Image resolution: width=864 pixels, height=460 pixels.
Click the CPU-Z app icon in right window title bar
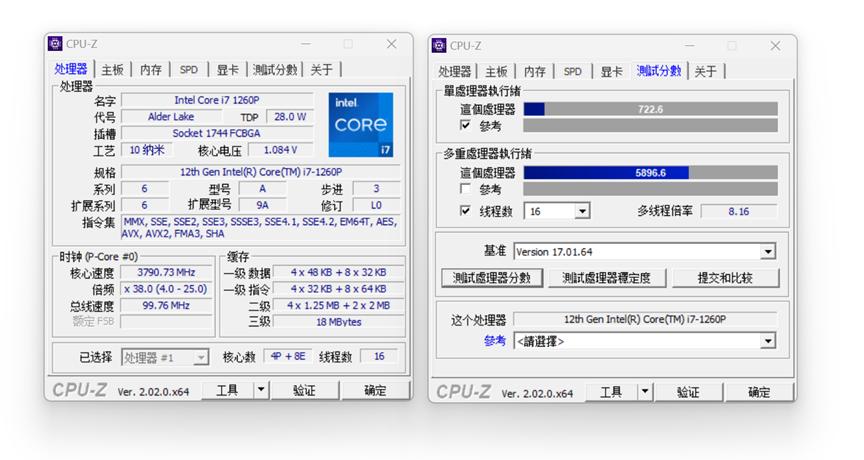[439, 45]
